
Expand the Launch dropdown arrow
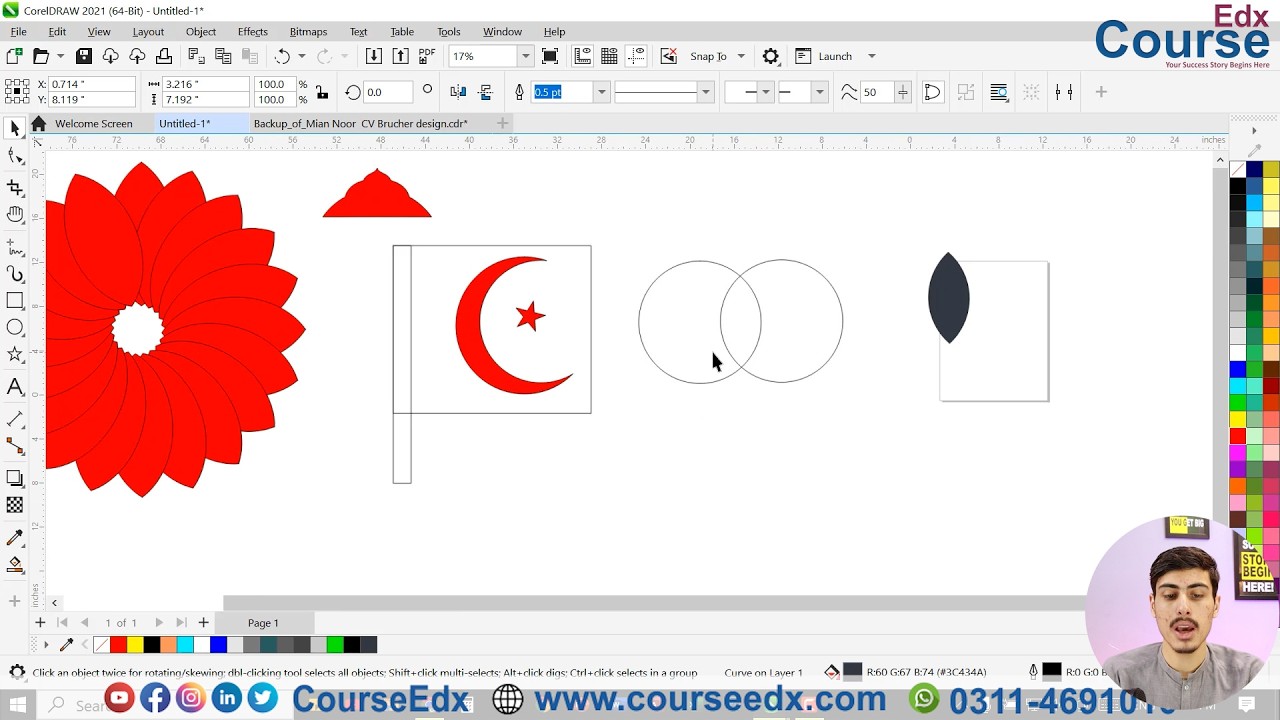(871, 56)
